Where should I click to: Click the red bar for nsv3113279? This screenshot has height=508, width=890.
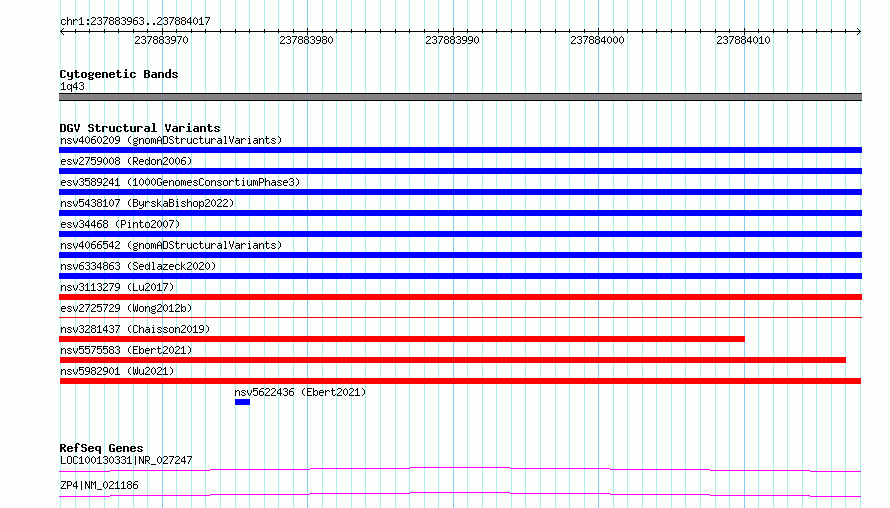460,297
